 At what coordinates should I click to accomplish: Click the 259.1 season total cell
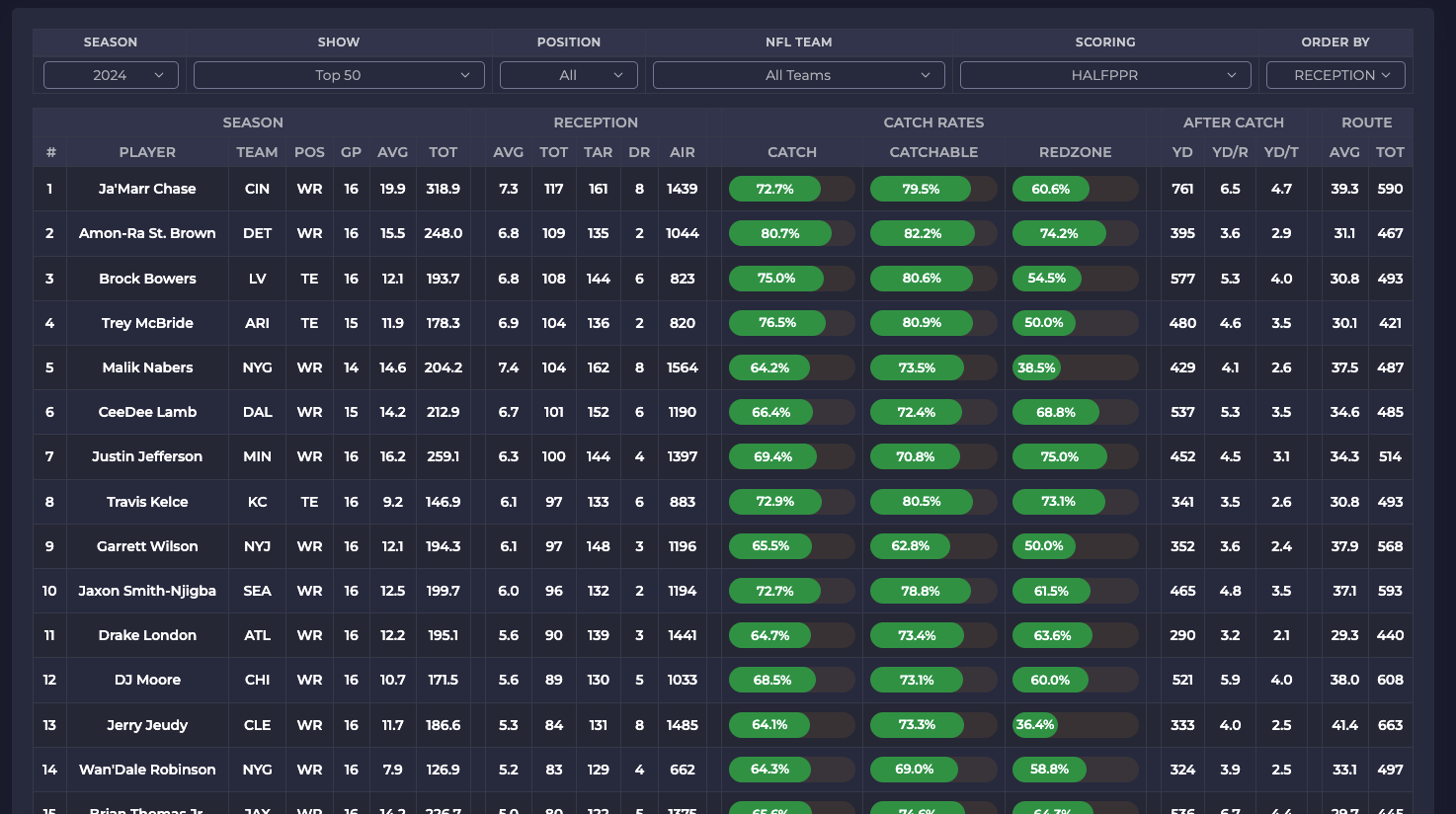pos(443,456)
